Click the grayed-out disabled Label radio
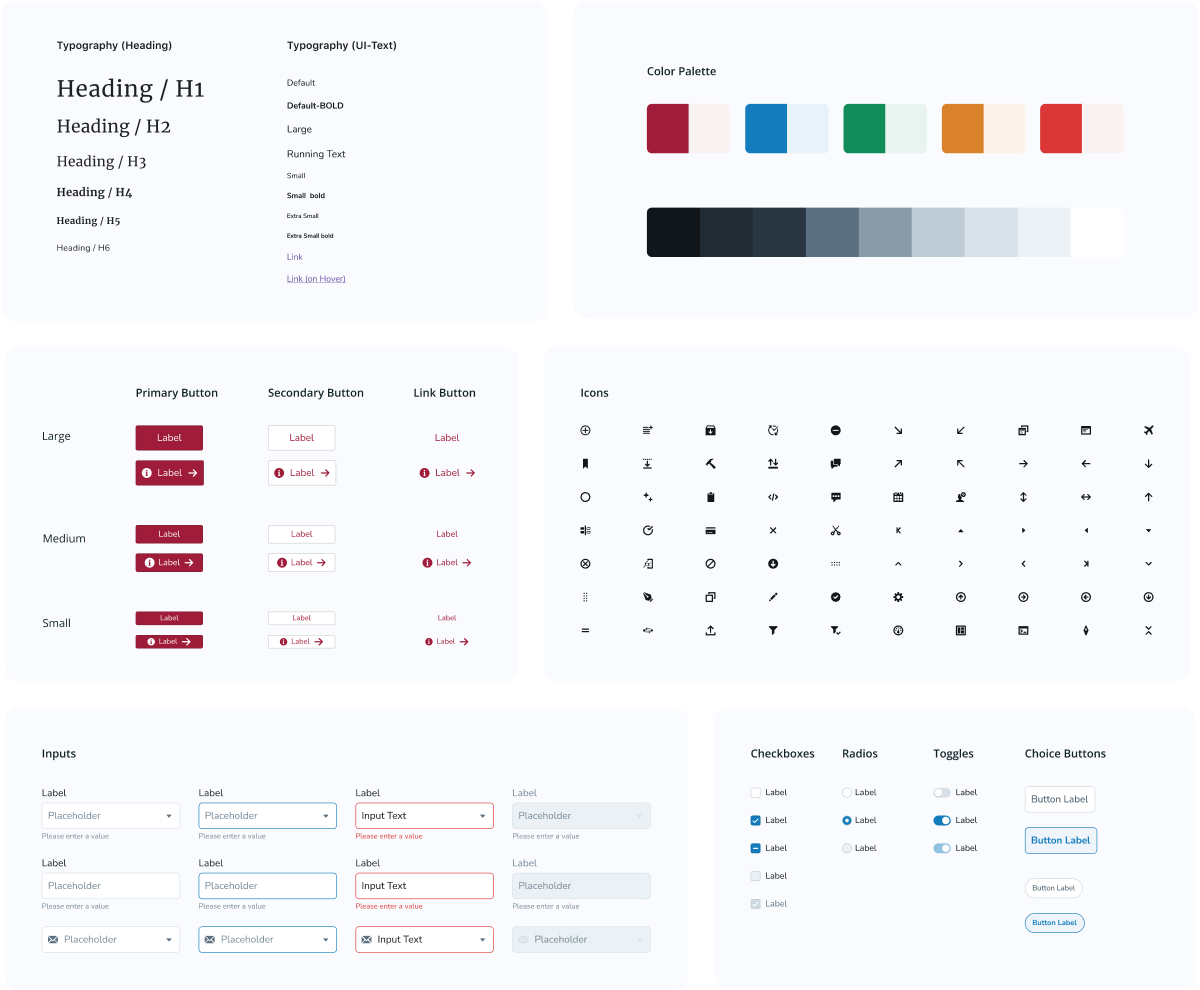Viewport: 1200px width, 990px height. 847,848
